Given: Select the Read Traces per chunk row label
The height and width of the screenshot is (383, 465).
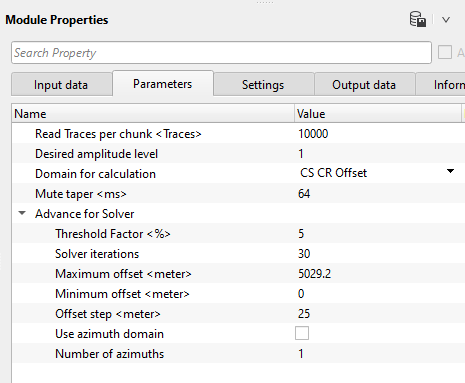Looking at the screenshot, I should click(x=118, y=134).
